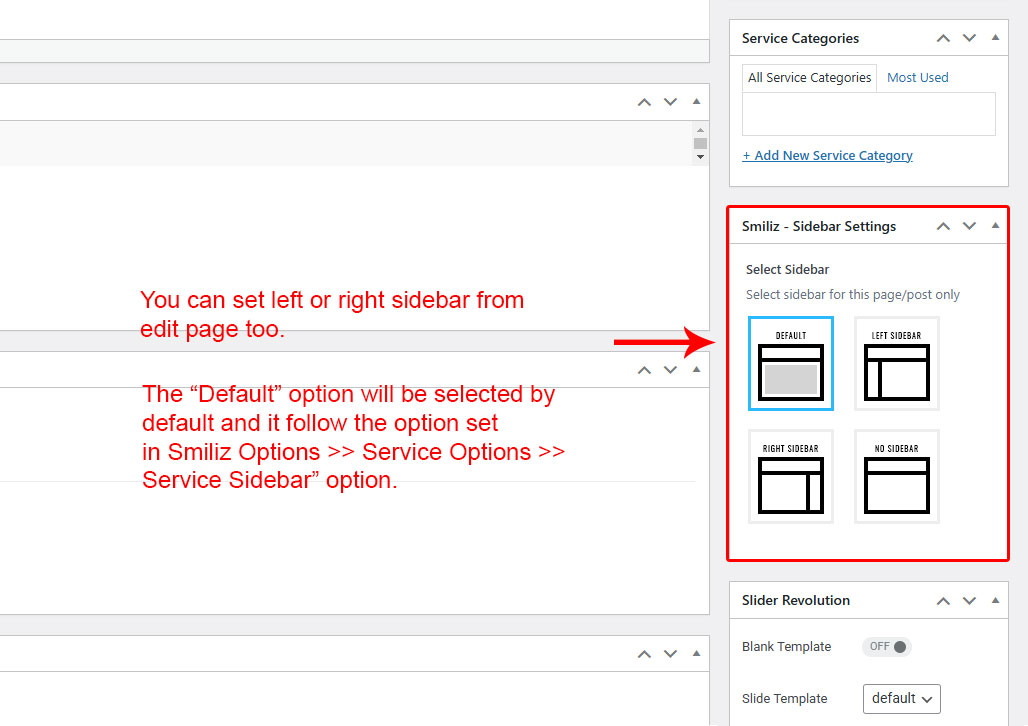Viewport: 1028px width, 726px height.
Task: Click inside the service categories list box
Action: pyautogui.click(x=868, y=114)
